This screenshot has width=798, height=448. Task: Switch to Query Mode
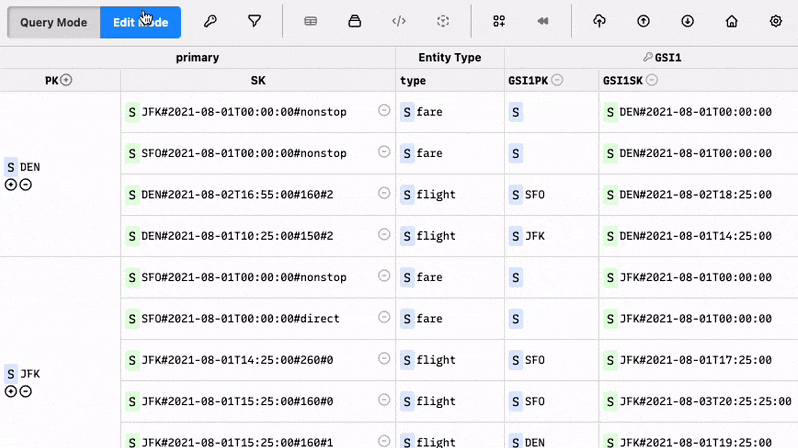click(53, 22)
